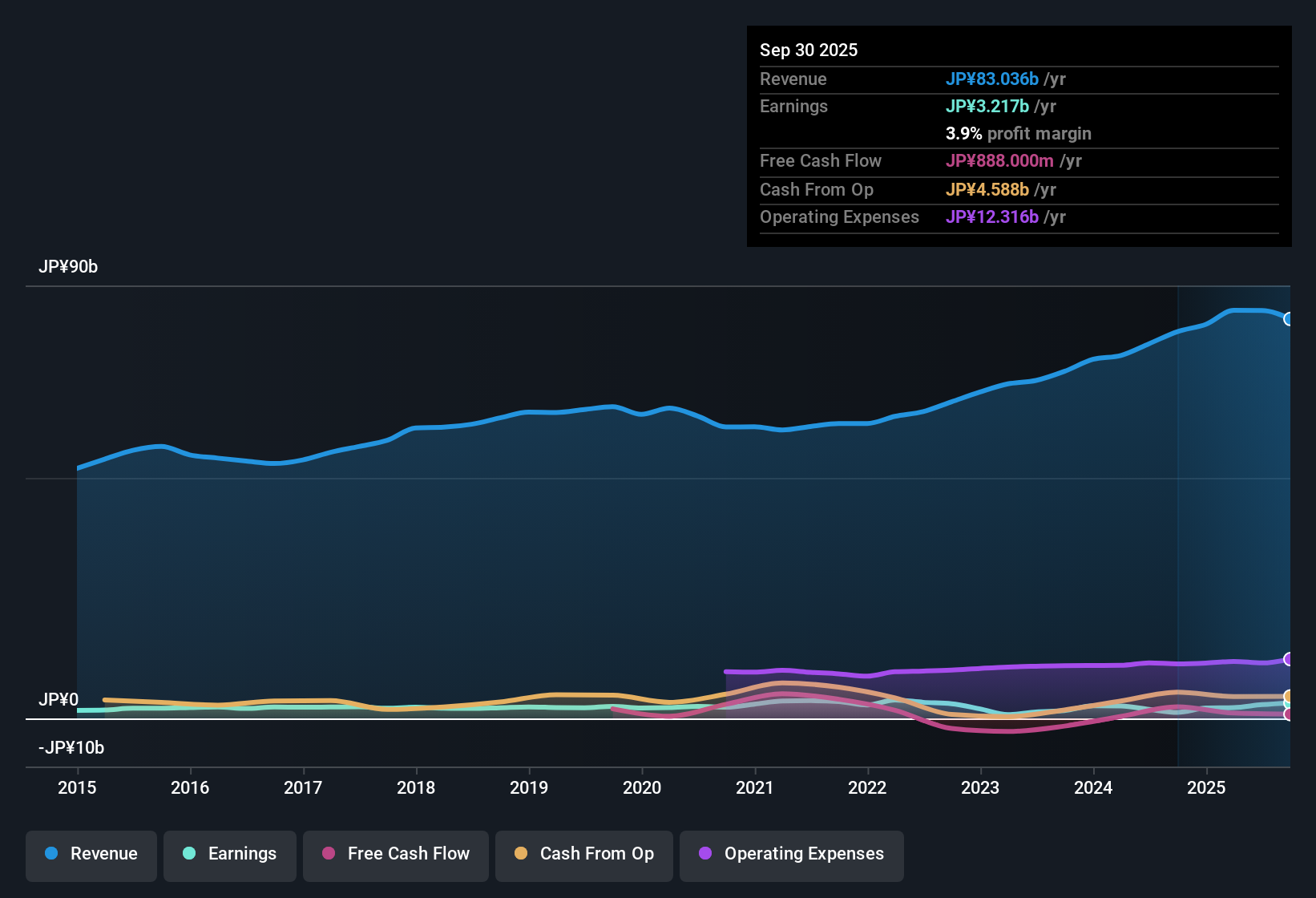Click the teal Earnings legend dot icon

click(x=190, y=854)
